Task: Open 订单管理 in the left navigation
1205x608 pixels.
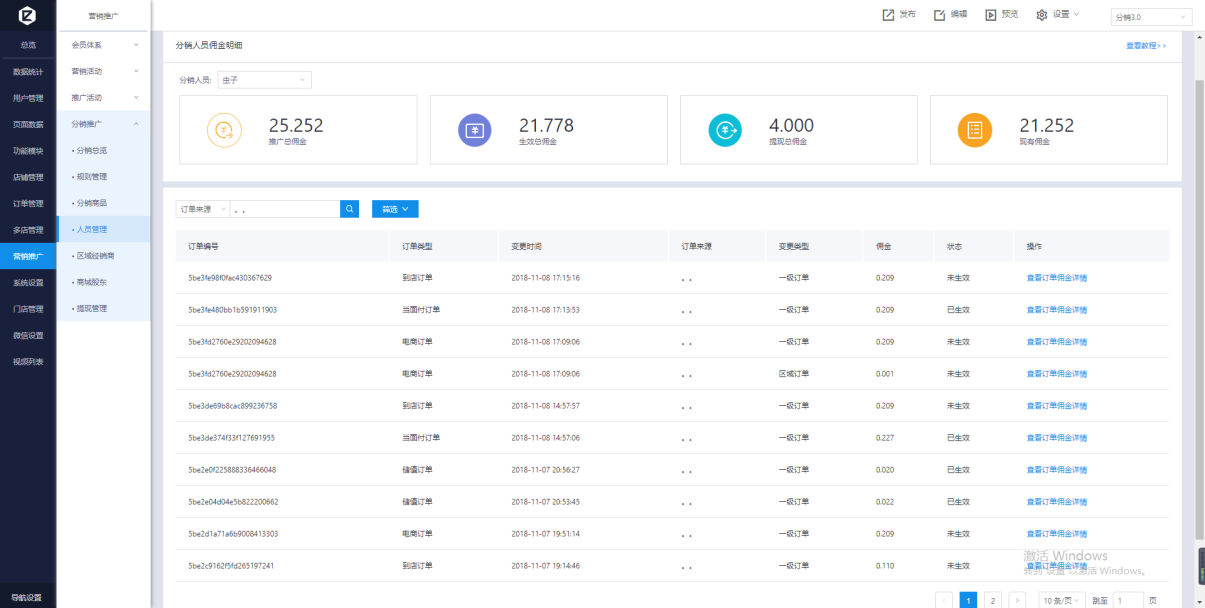Action: (28, 203)
